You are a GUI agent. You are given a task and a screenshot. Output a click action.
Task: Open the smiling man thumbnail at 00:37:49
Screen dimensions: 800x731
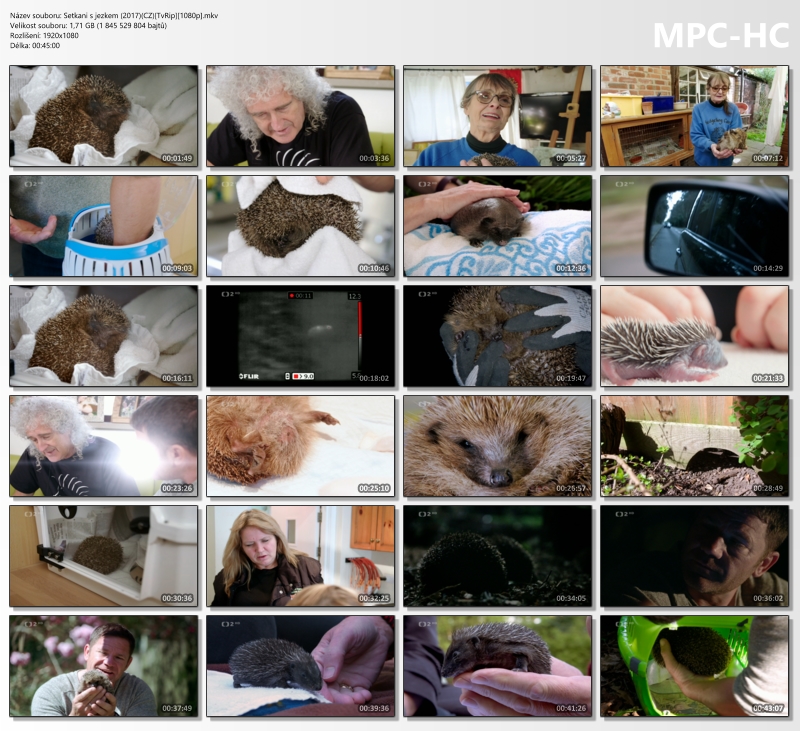pyautogui.click(x=104, y=666)
